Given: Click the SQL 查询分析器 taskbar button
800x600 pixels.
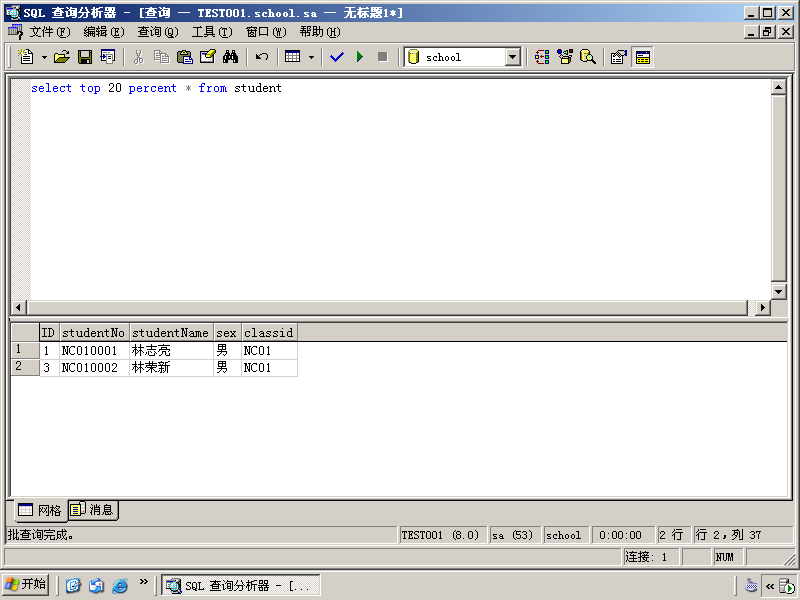Looking at the screenshot, I should 241,585.
